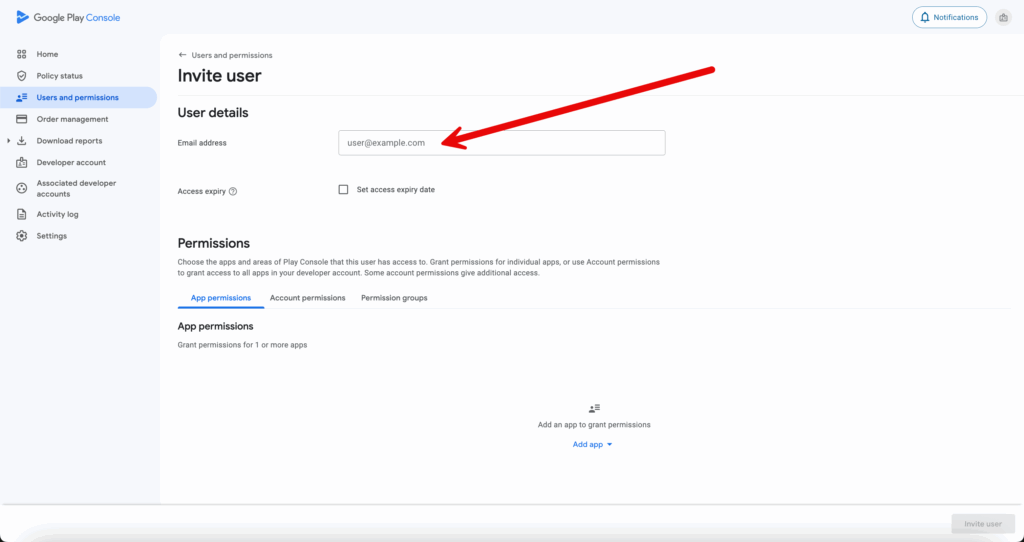Switch to the Account permissions tab

[x=308, y=298]
